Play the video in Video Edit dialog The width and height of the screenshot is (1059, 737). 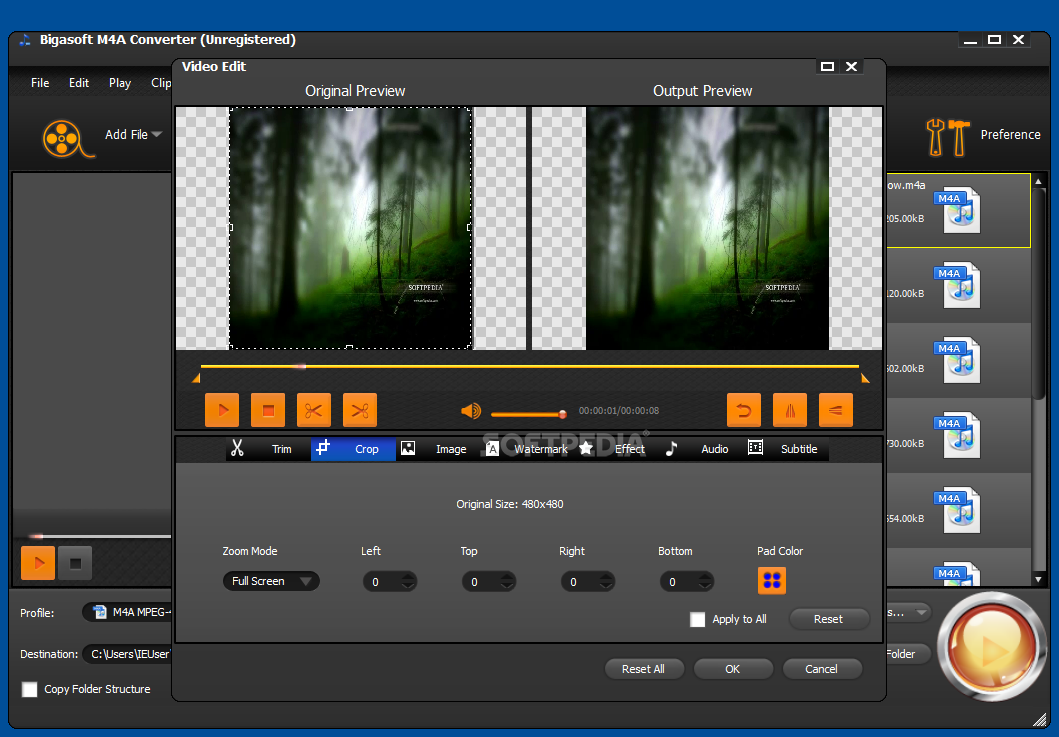(222, 410)
